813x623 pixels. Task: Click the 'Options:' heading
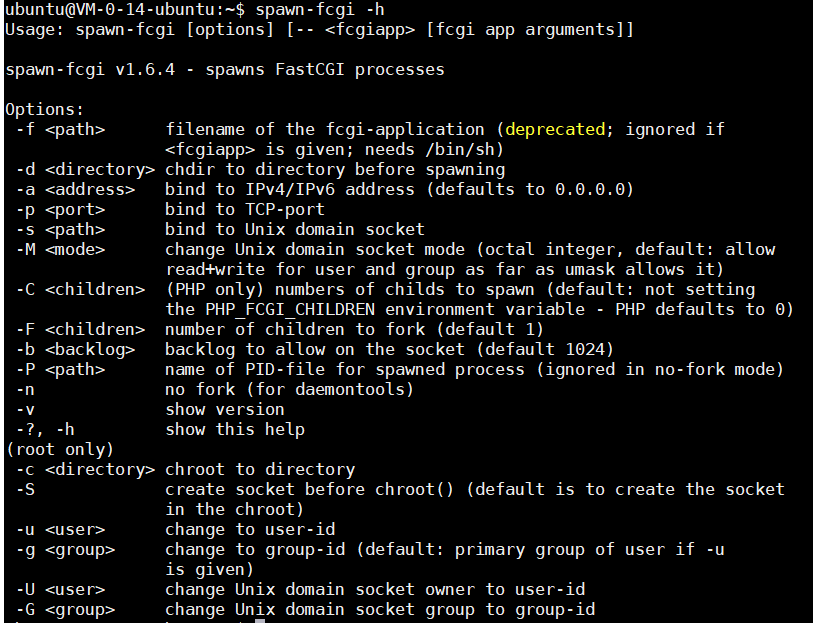point(45,109)
